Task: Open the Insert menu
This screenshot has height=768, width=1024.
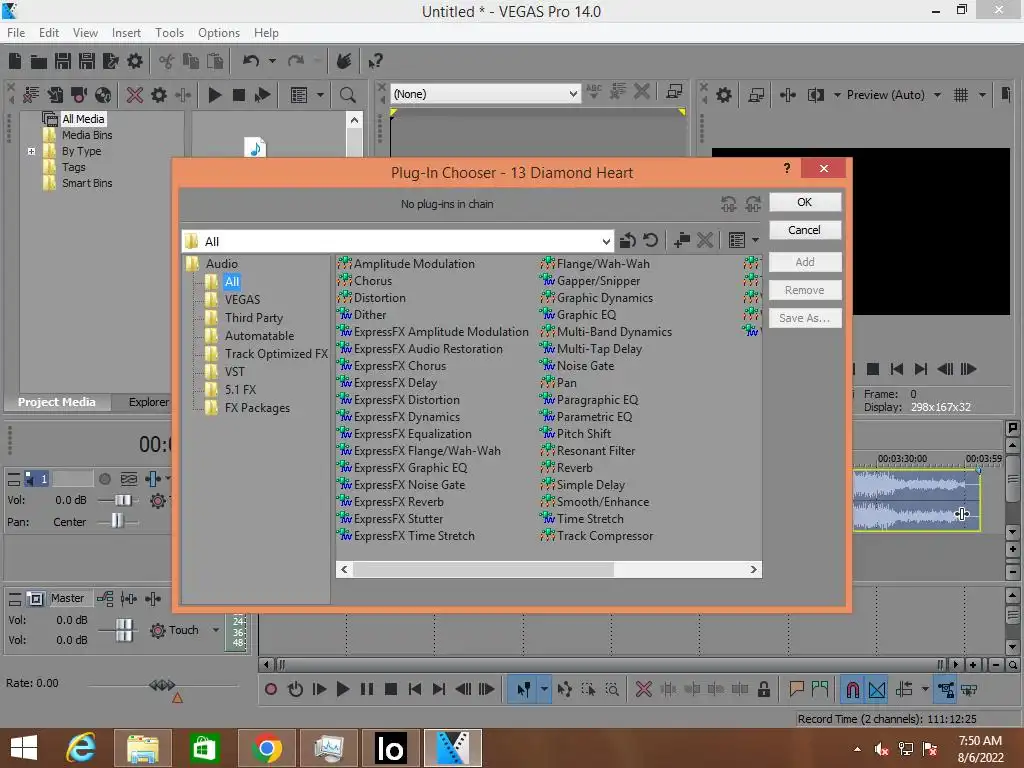Action: pos(126,33)
